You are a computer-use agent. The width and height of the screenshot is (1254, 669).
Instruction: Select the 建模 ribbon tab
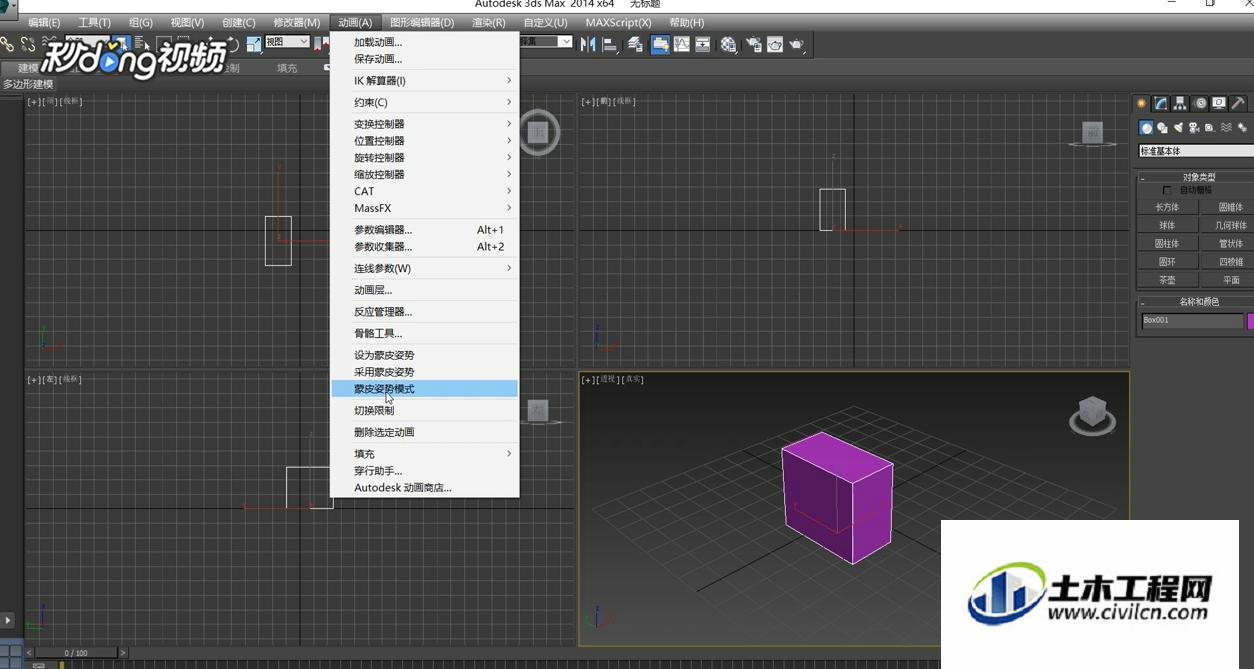28,68
